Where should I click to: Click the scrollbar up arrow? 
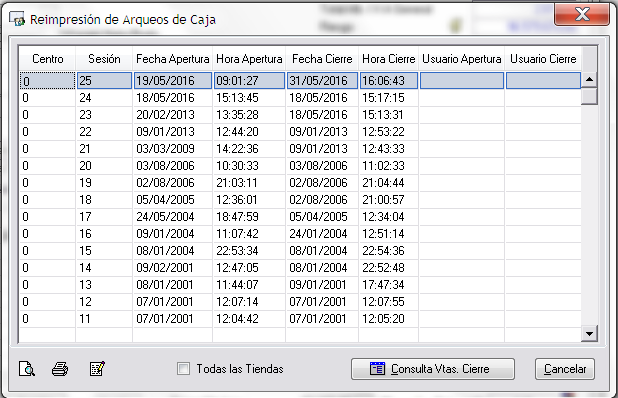point(589,80)
